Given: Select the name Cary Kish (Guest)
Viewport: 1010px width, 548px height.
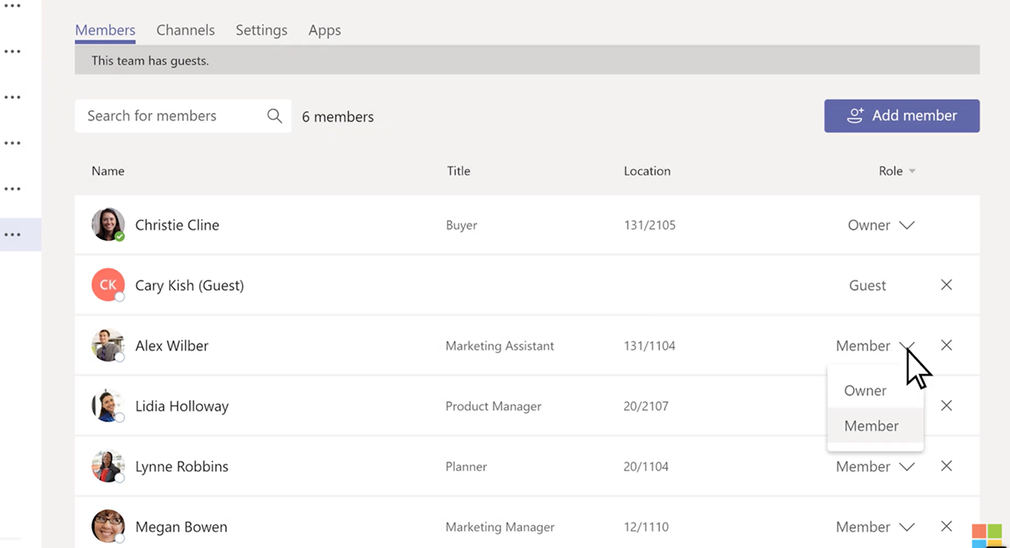Looking at the screenshot, I should pyautogui.click(x=189, y=286).
